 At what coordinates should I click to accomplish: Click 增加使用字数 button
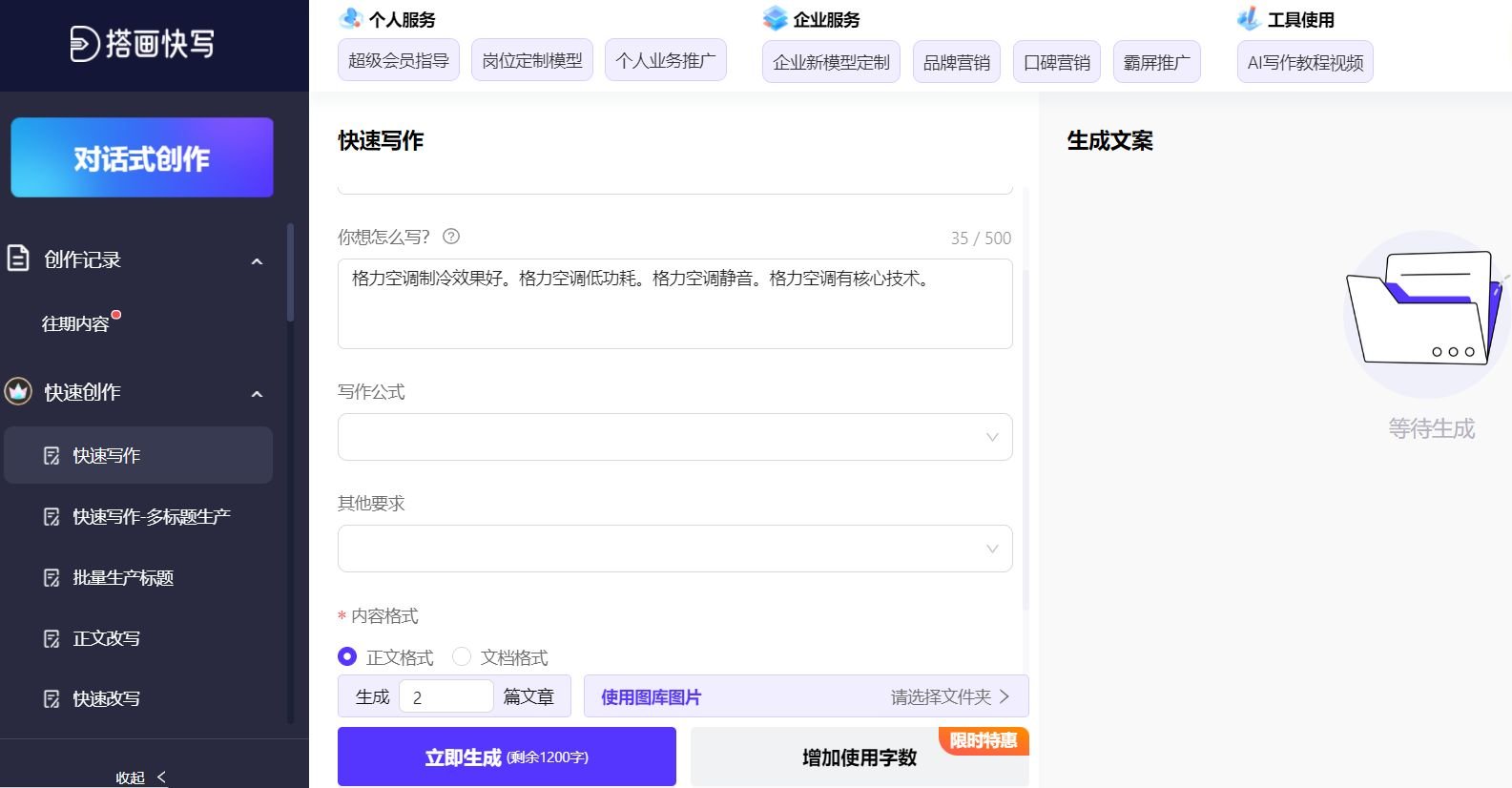click(860, 757)
